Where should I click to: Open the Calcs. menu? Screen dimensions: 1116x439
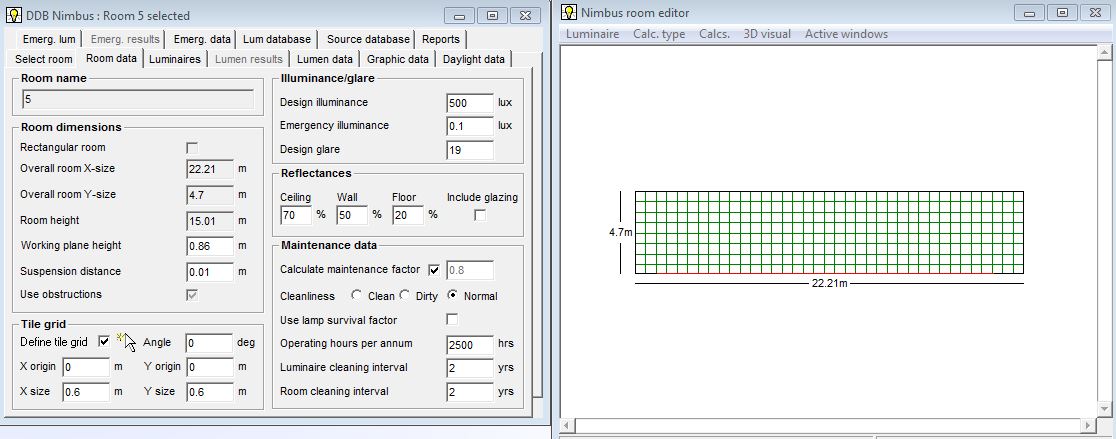(x=714, y=34)
